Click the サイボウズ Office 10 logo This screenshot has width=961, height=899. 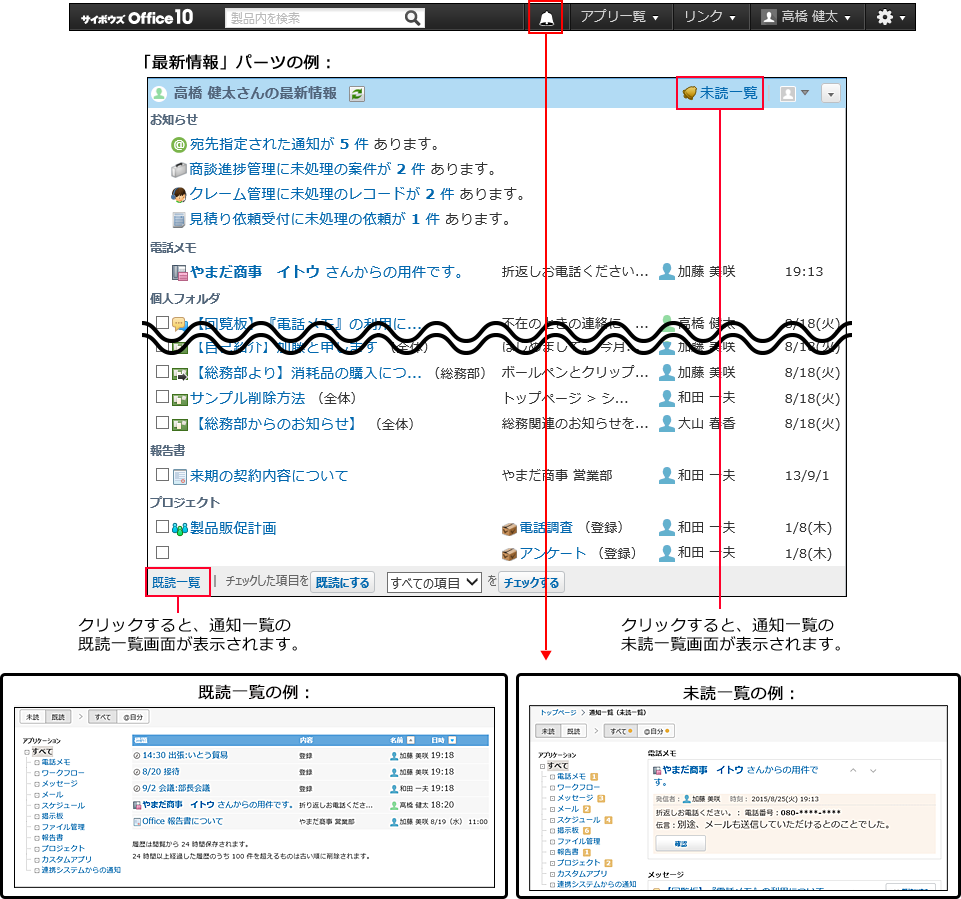click(x=137, y=18)
